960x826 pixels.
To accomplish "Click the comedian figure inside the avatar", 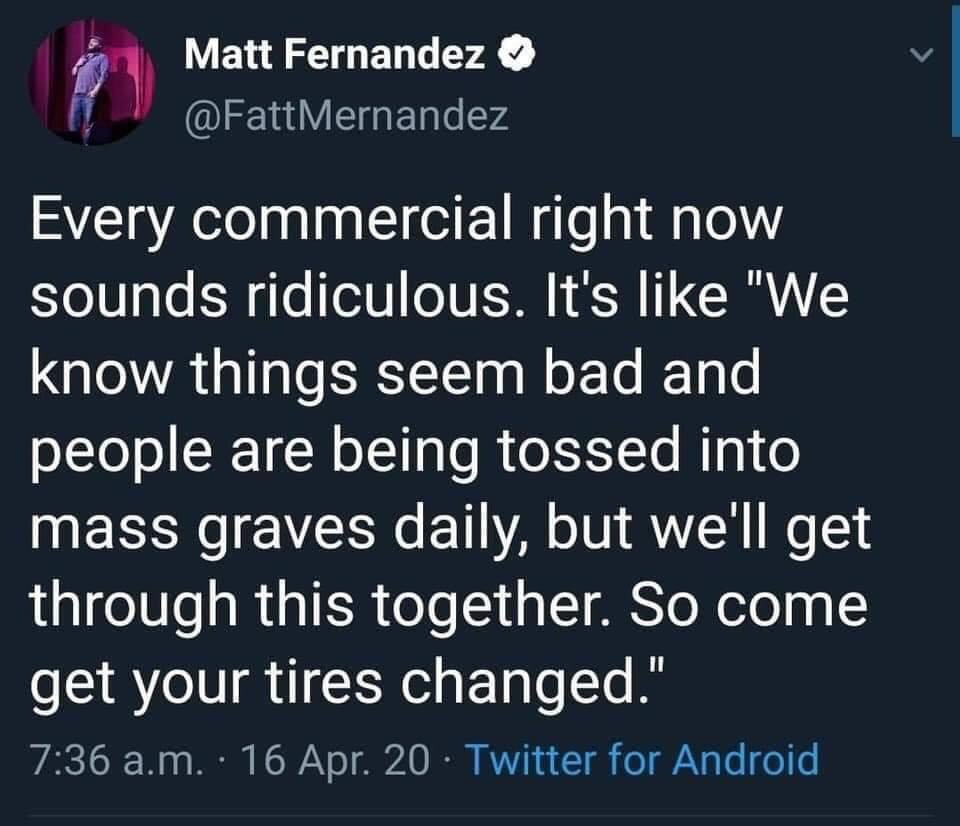I will tap(91, 86).
